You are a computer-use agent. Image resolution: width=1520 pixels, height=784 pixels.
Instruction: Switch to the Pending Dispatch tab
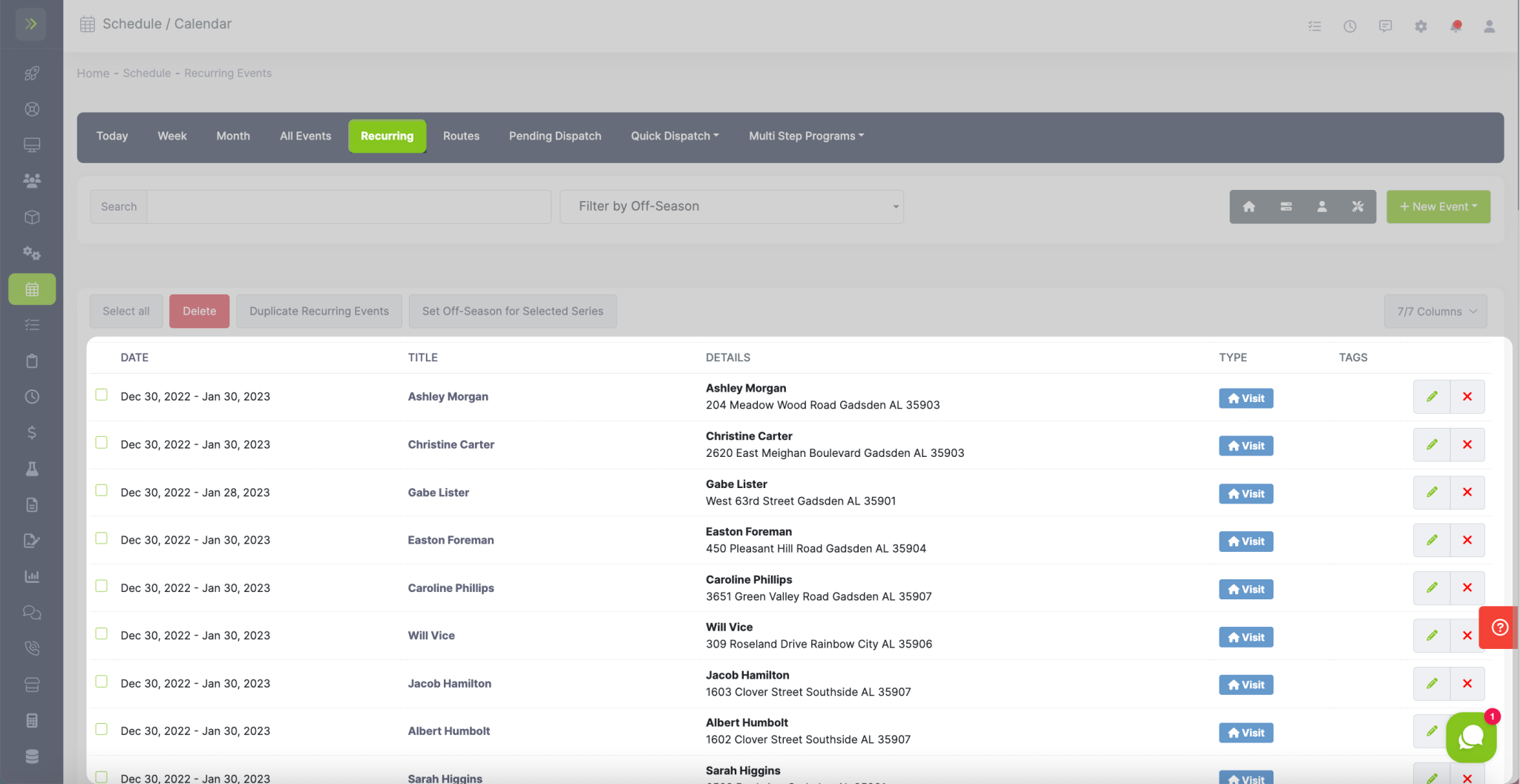pyautogui.click(x=554, y=136)
